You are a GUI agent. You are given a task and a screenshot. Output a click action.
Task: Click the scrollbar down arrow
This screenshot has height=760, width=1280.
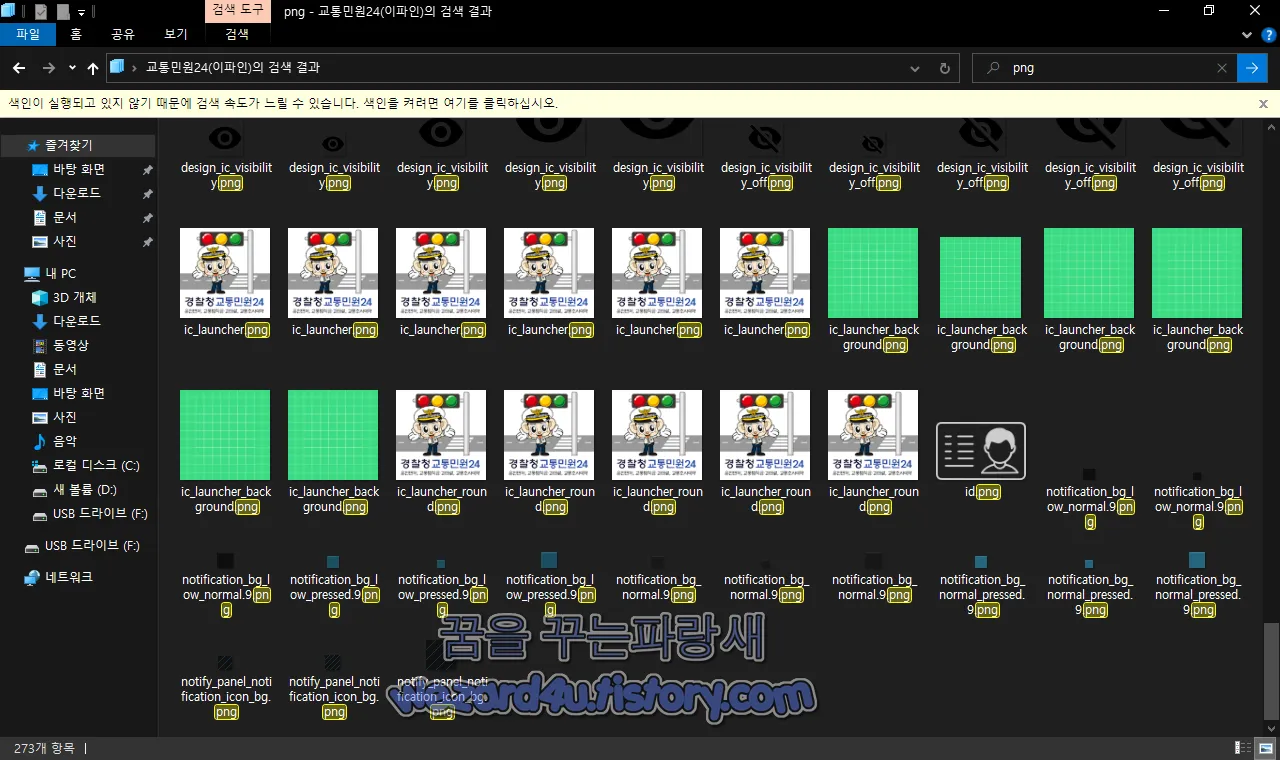[x=1271, y=729]
